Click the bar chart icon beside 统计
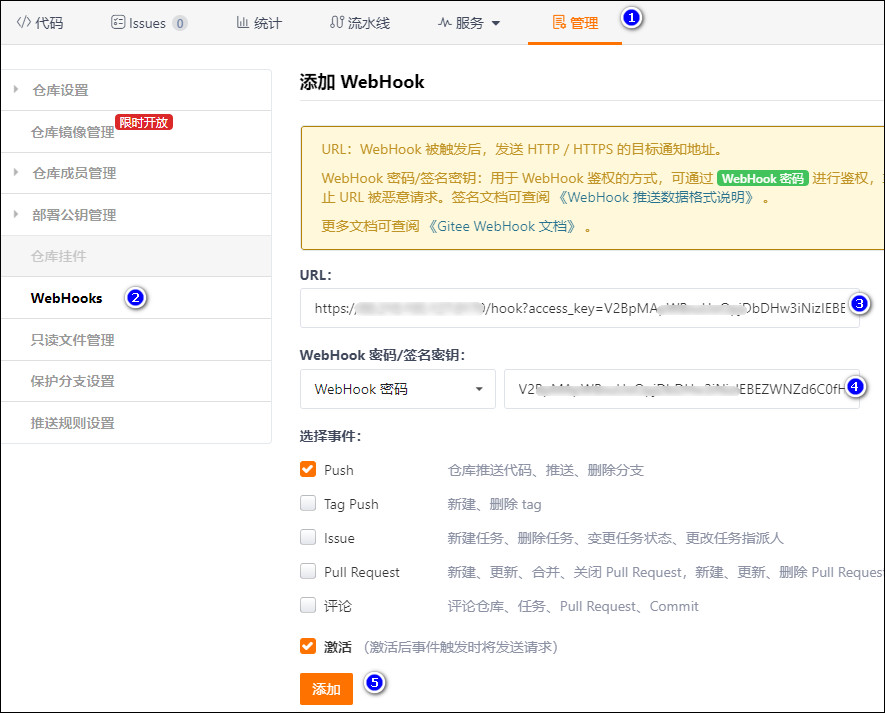Screen dimensions: 885x713 coord(243,23)
